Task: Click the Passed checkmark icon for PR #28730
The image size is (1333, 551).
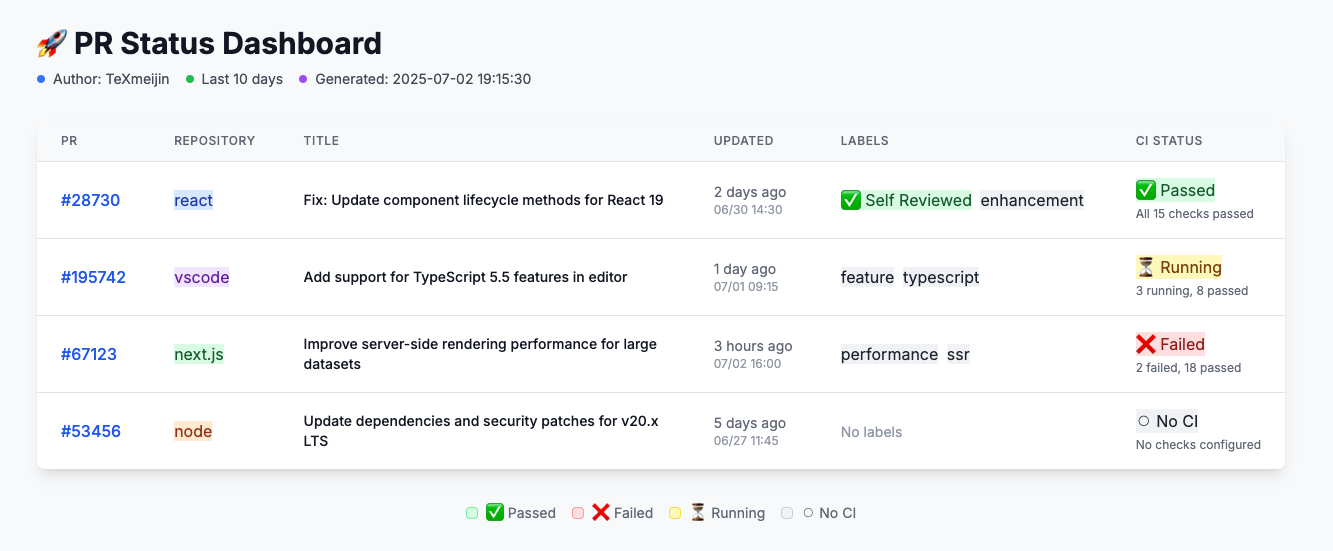Action: [x=1146, y=190]
